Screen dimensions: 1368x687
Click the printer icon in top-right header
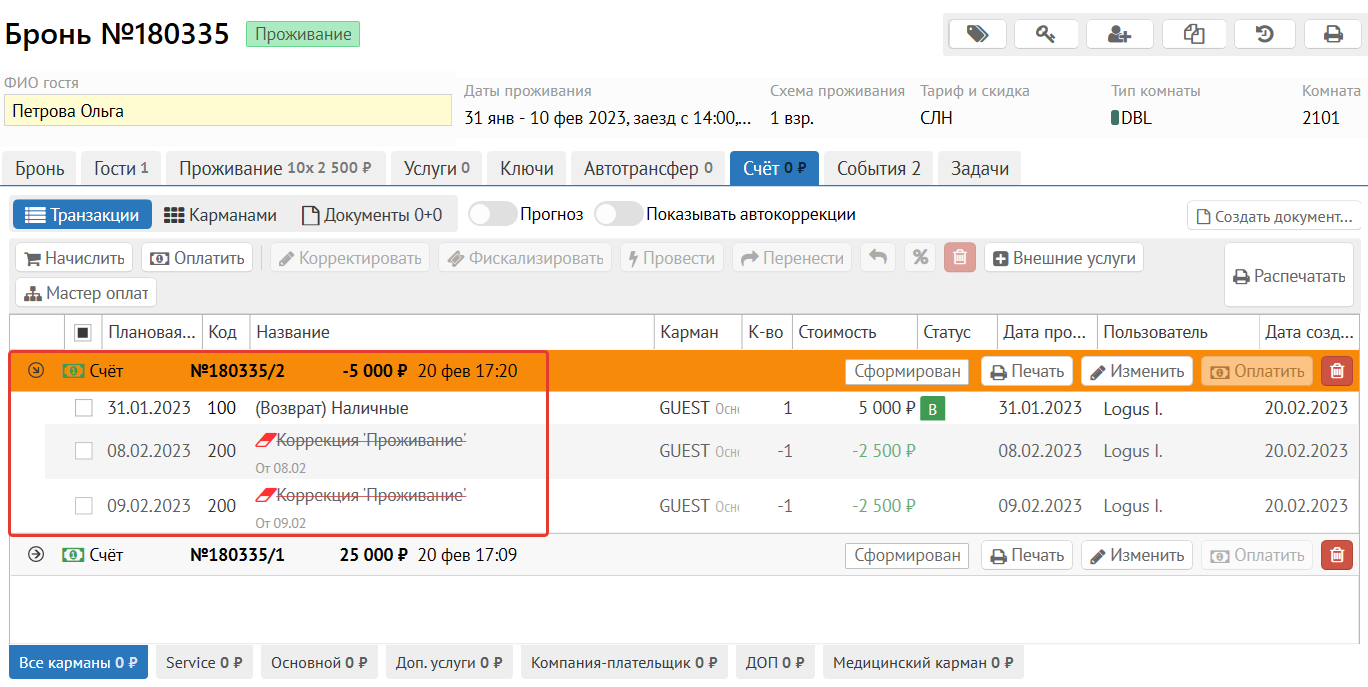tap(1333, 34)
